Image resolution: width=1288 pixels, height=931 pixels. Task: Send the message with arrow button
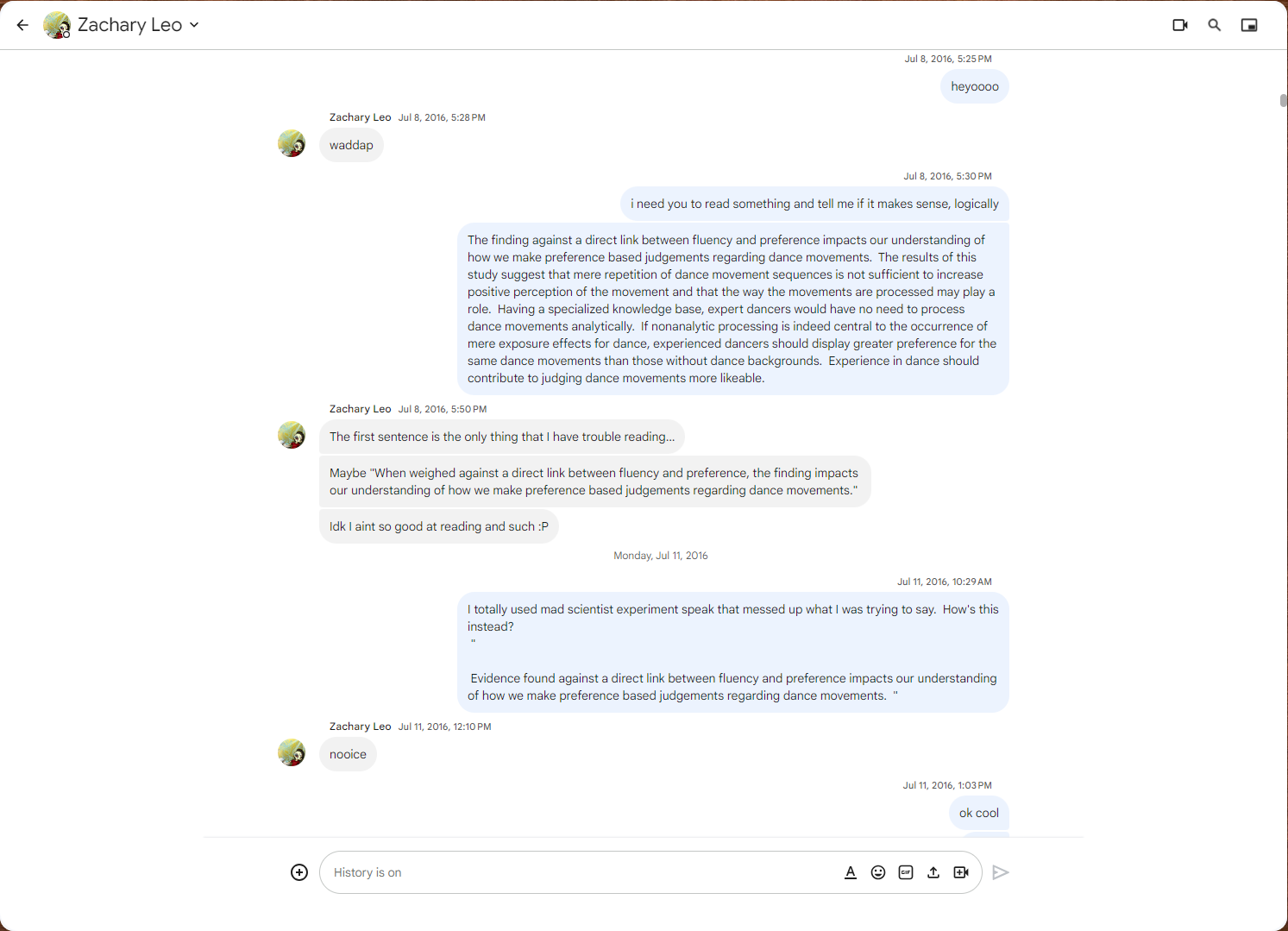(1001, 872)
